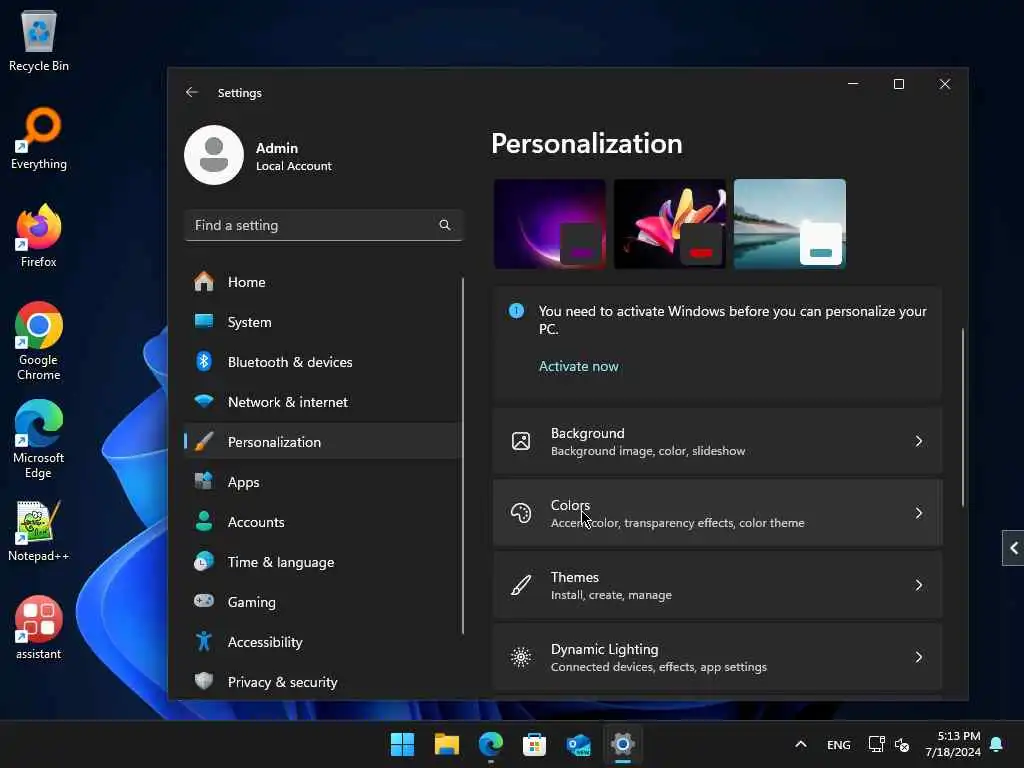The height and width of the screenshot is (768, 1024).
Task: Expand the Themes settings chevron
Action: point(919,585)
